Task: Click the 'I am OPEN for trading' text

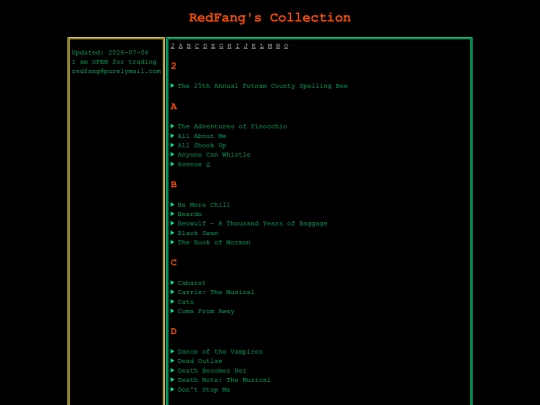Action: point(114,62)
